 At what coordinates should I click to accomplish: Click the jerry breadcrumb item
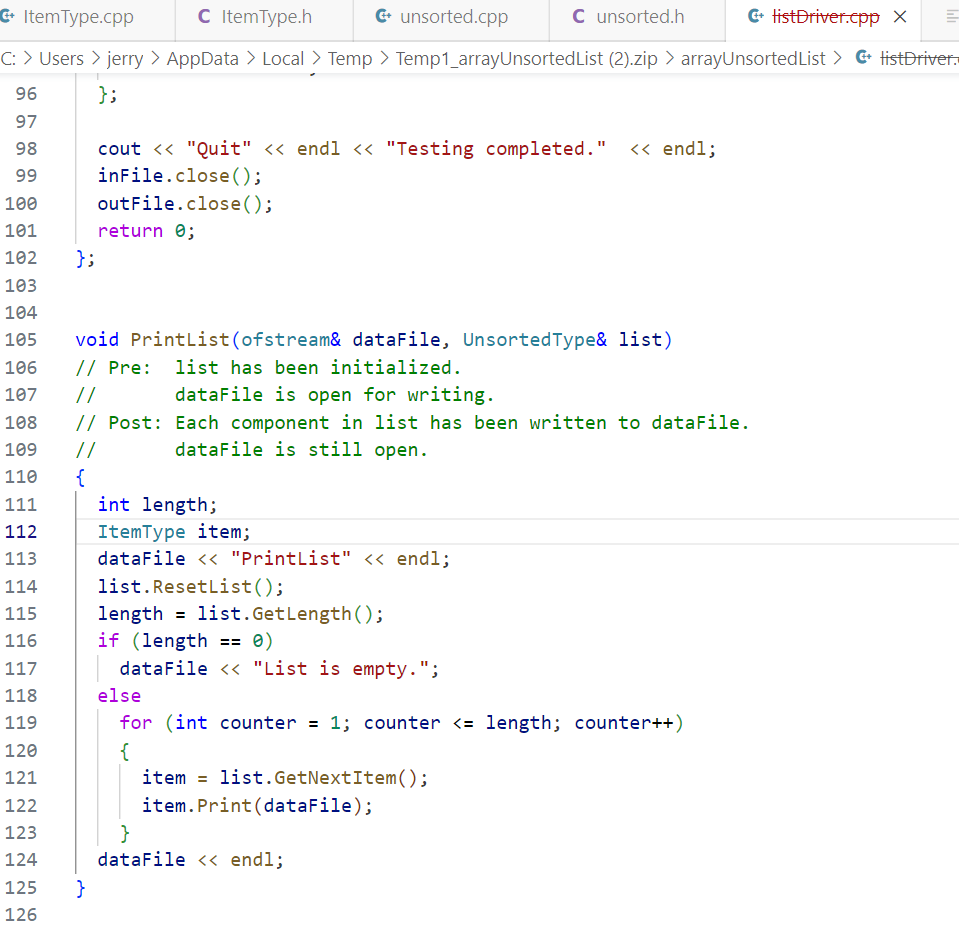click(x=124, y=58)
